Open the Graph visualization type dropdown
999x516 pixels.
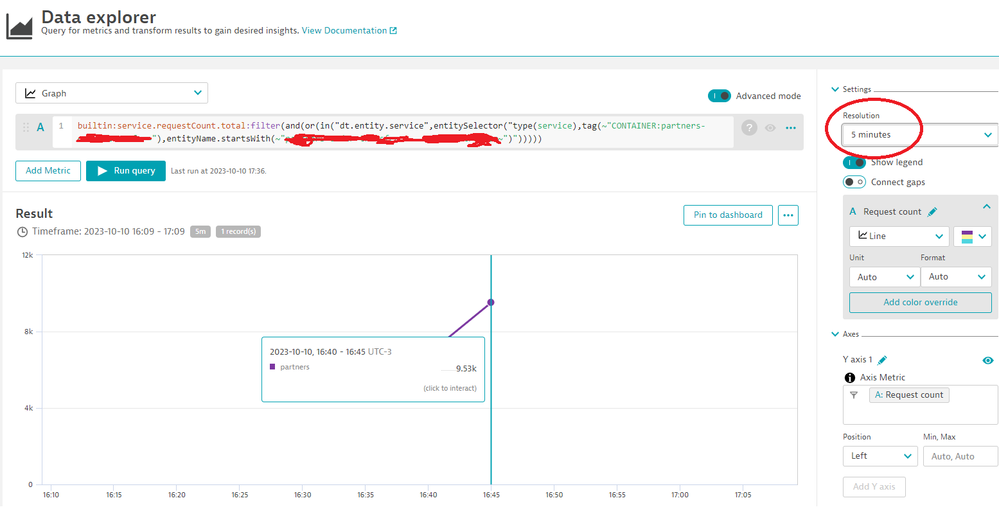(x=111, y=93)
